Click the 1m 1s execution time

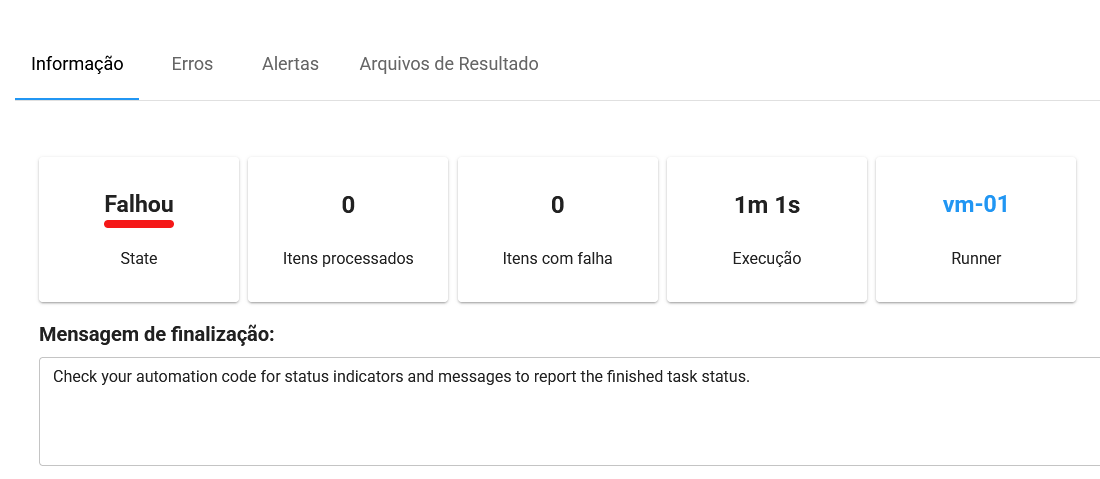click(767, 205)
